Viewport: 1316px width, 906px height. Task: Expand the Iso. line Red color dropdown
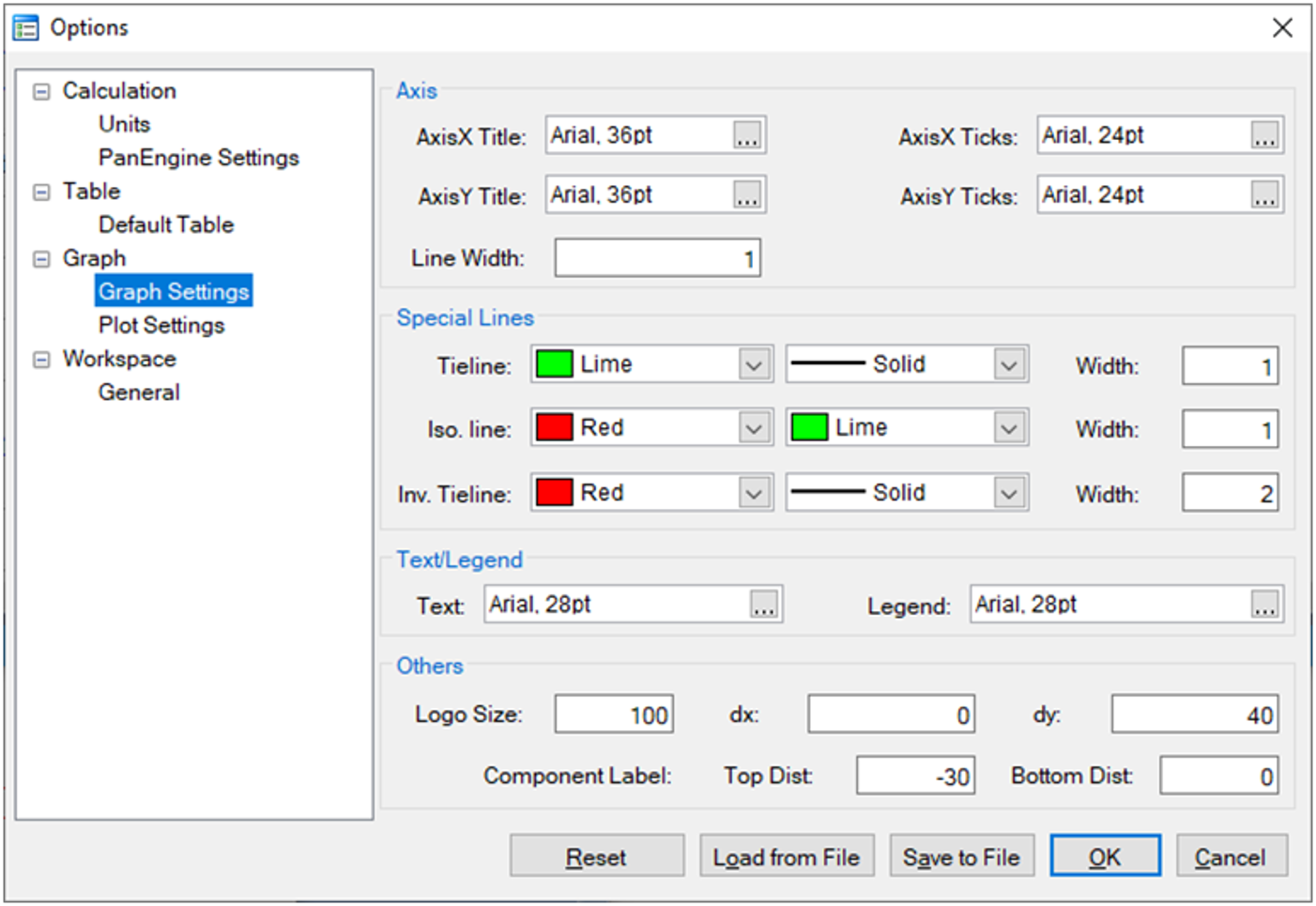tap(754, 429)
